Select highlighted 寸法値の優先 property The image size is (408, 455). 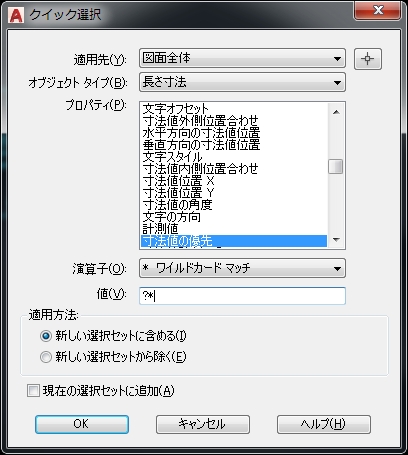[234, 241]
